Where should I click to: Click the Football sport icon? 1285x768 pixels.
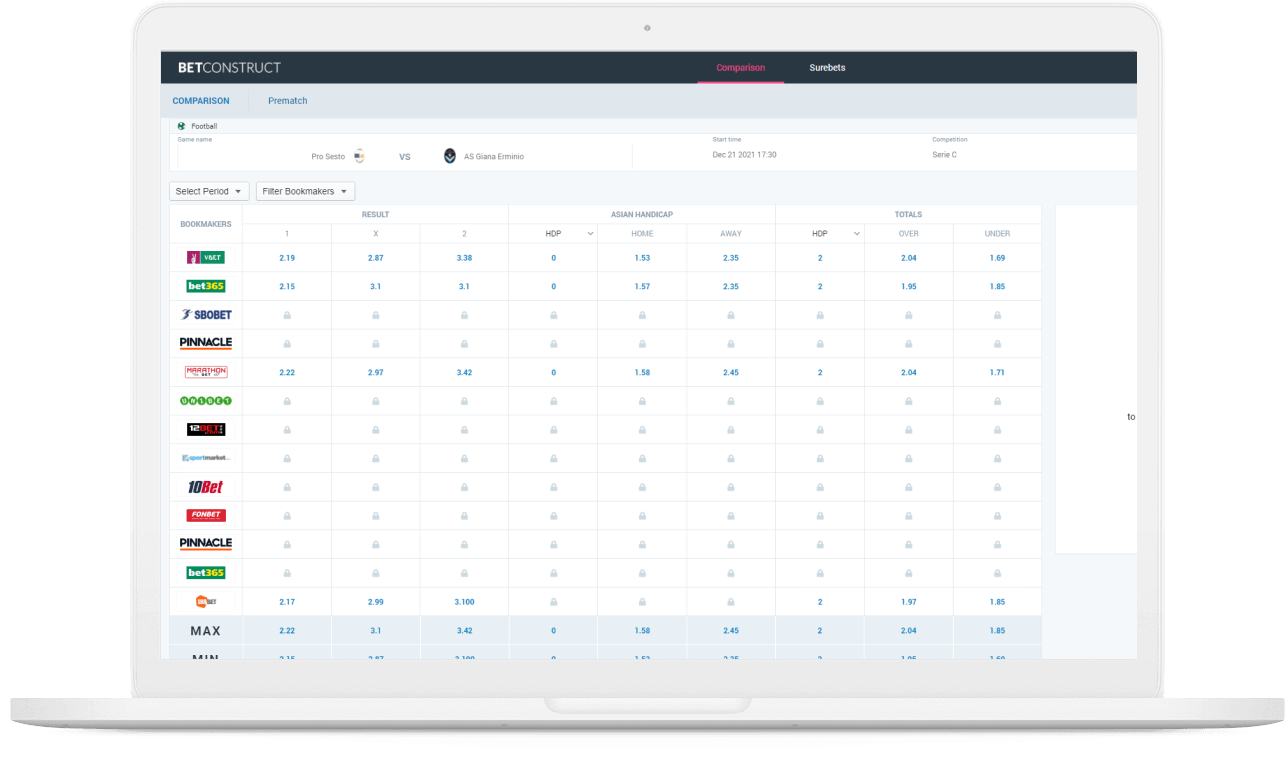(182, 126)
